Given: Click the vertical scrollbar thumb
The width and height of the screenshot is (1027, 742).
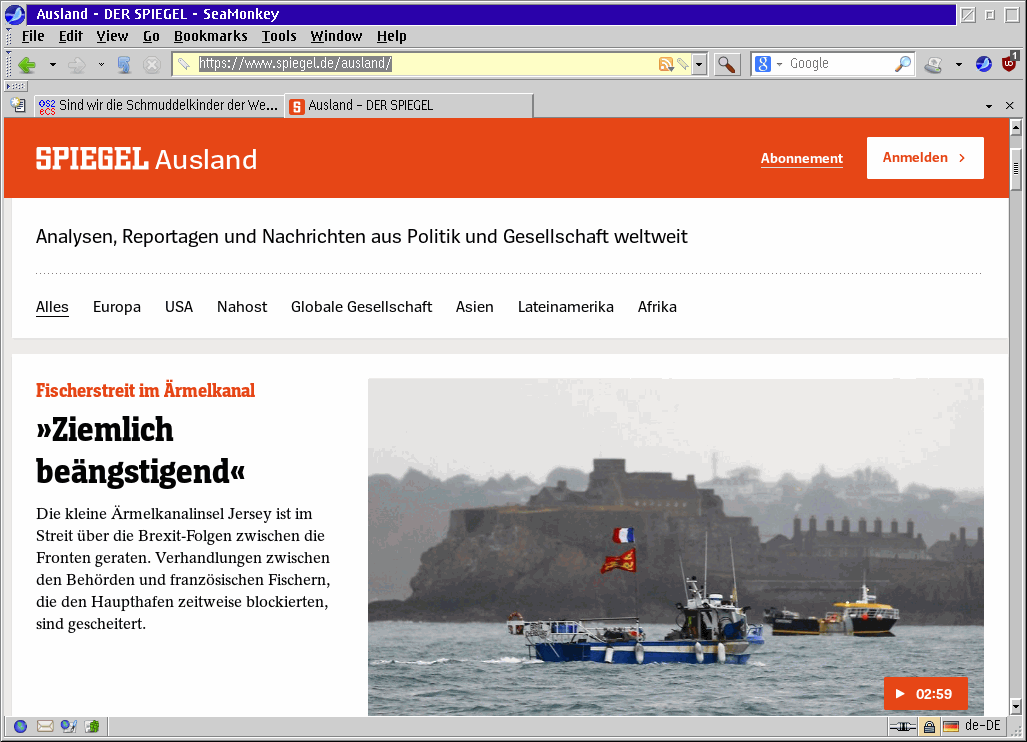Looking at the screenshot, I should [x=1016, y=168].
